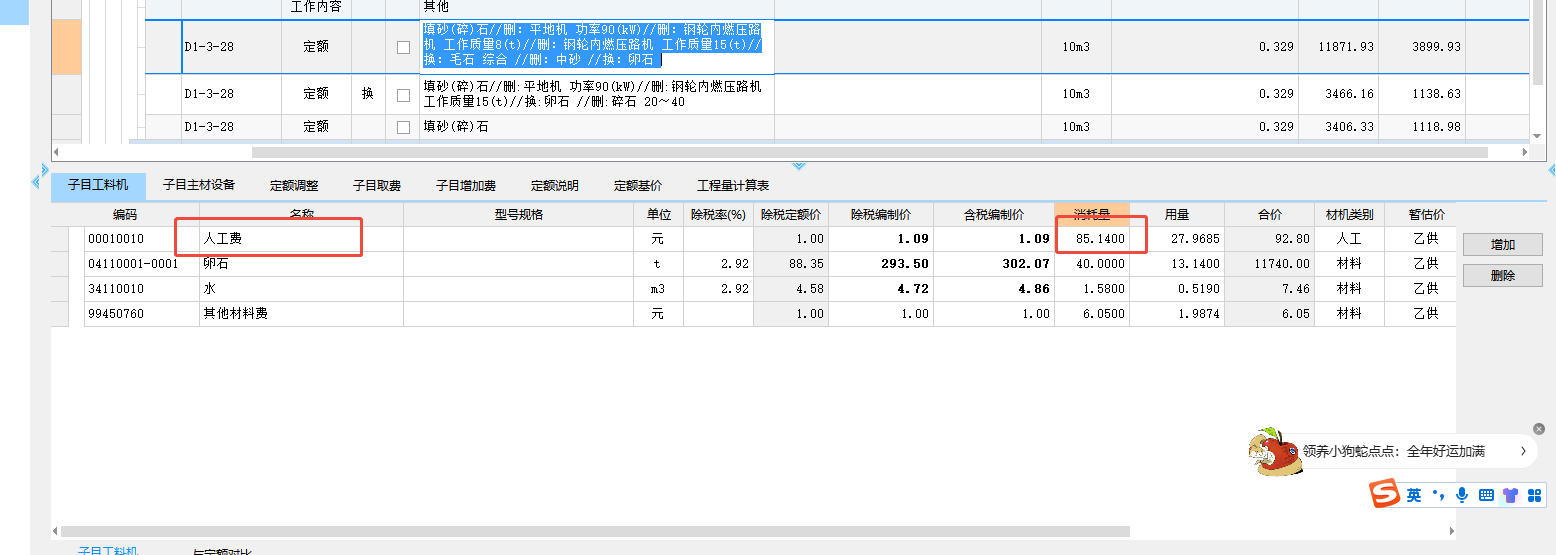Open the 子目主材设备 tab
Image resolution: width=1556 pixels, height=555 pixels.
click(199, 186)
